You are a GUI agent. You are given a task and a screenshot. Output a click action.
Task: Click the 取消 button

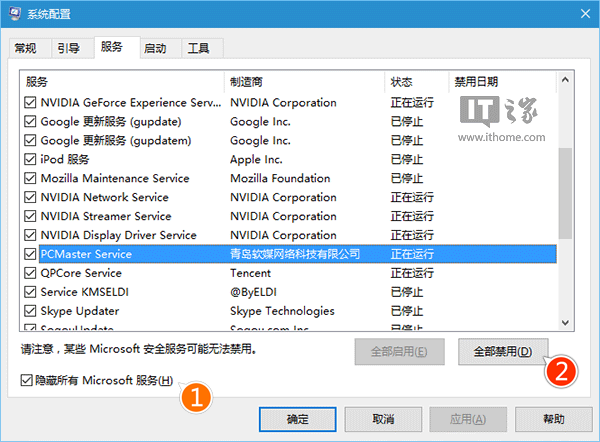click(383, 418)
